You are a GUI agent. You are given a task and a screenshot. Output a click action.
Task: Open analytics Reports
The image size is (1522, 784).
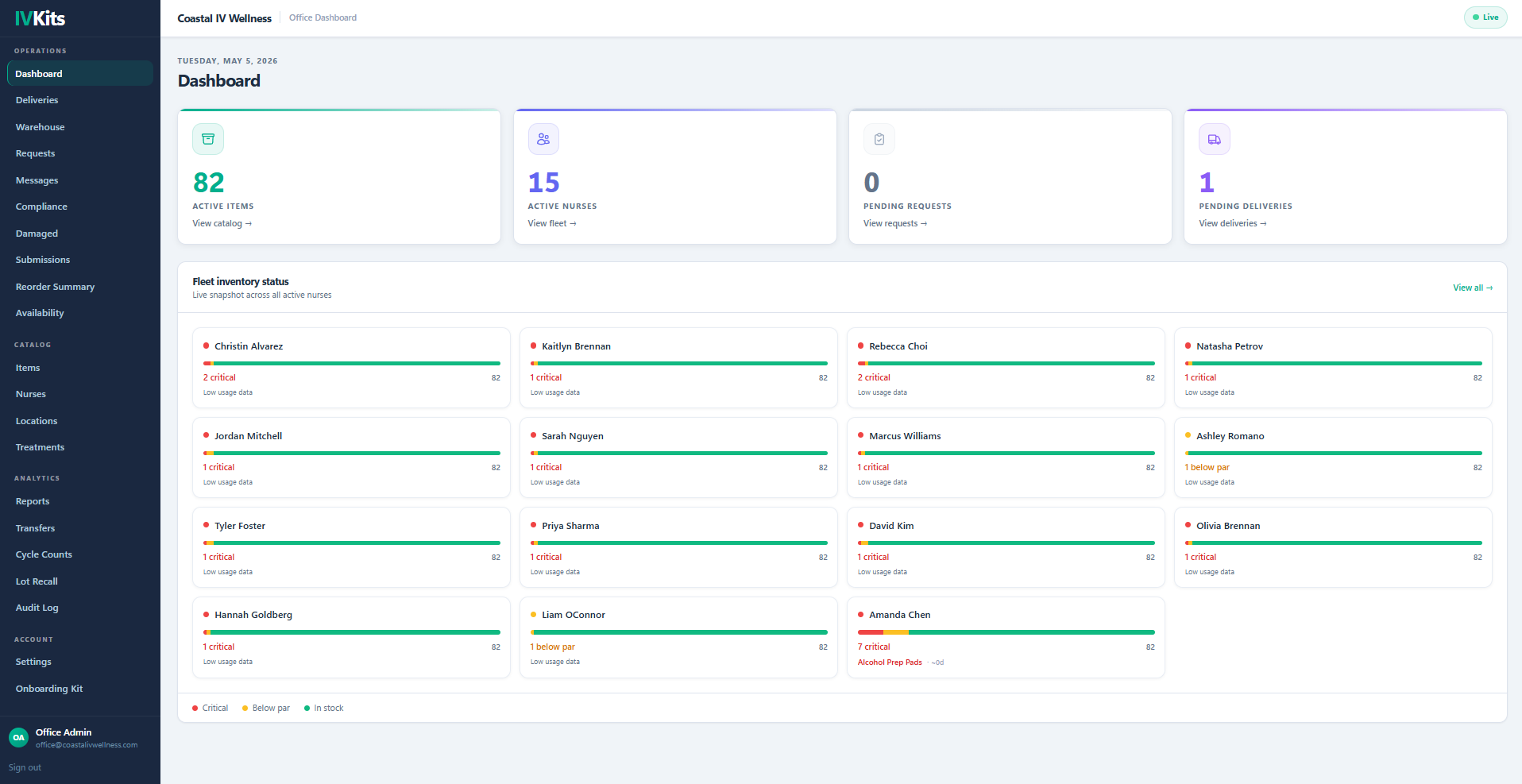tap(80, 501)
